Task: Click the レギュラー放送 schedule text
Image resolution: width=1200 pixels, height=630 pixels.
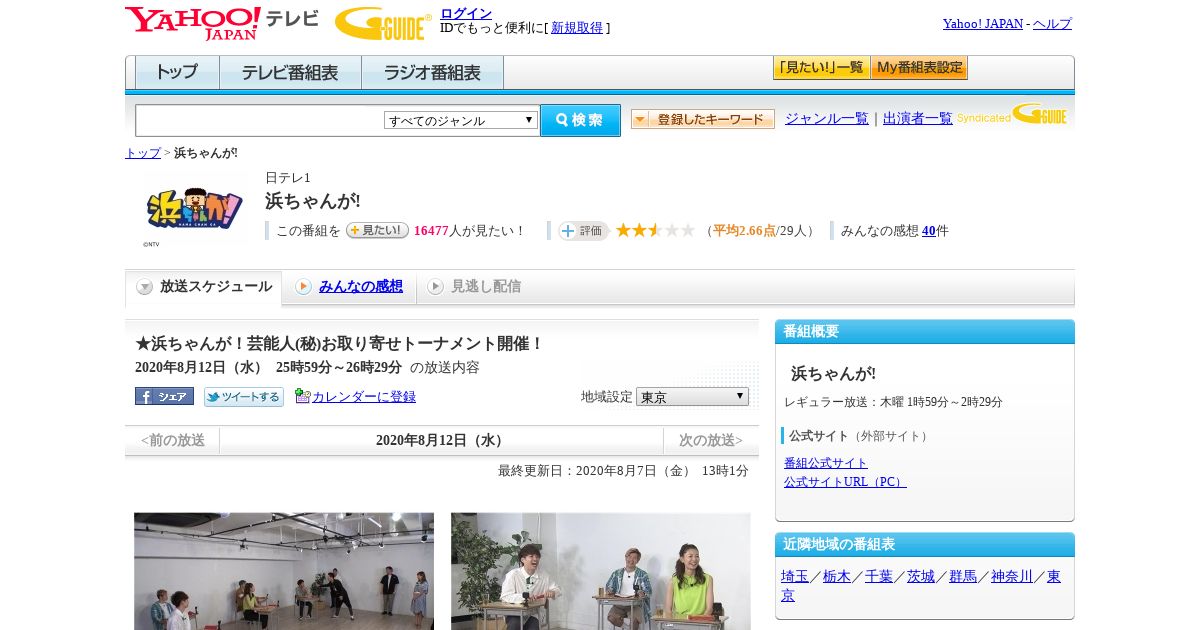Action: click(893, 402)
